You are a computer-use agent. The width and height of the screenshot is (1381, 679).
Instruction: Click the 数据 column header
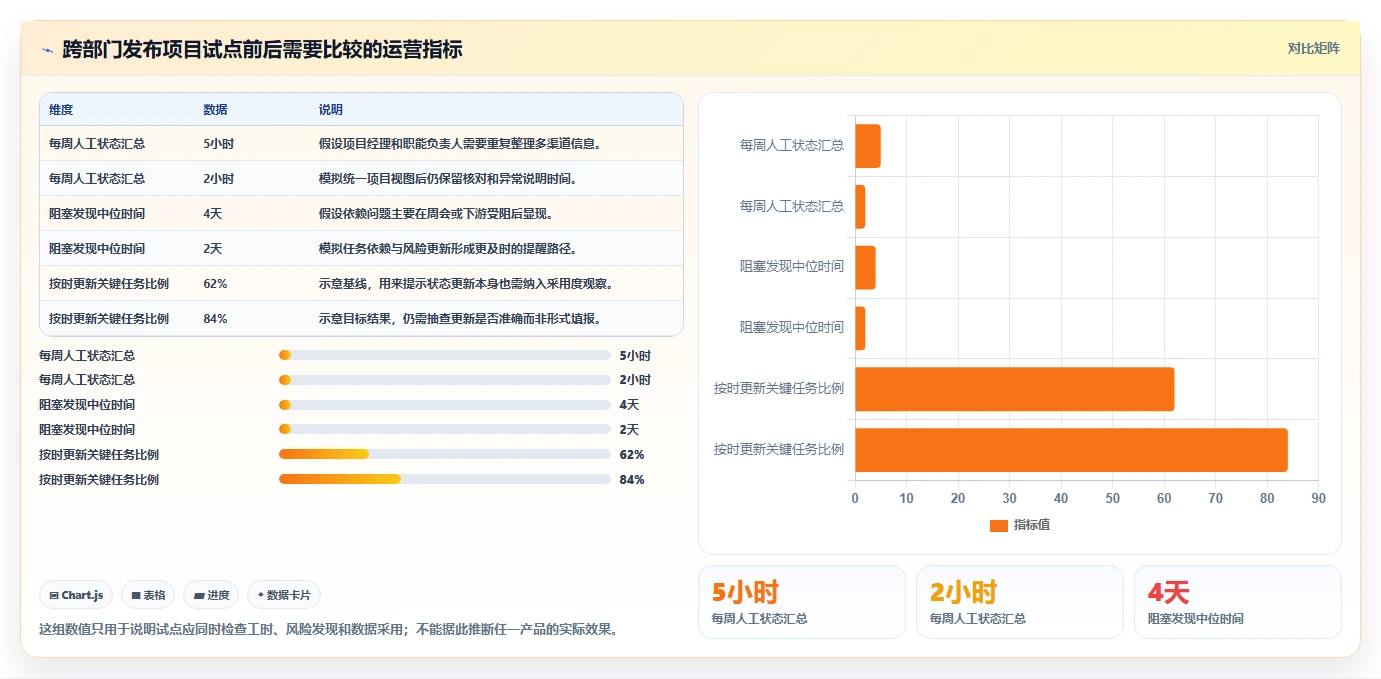point(215,110)
